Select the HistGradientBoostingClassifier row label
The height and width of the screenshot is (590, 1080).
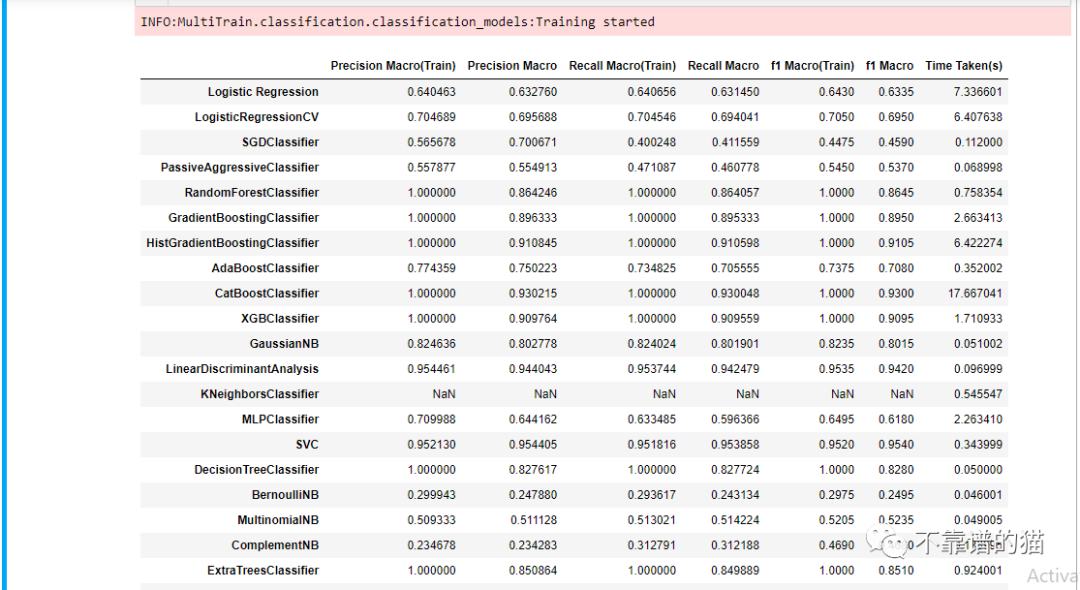[x=232, y=243]
